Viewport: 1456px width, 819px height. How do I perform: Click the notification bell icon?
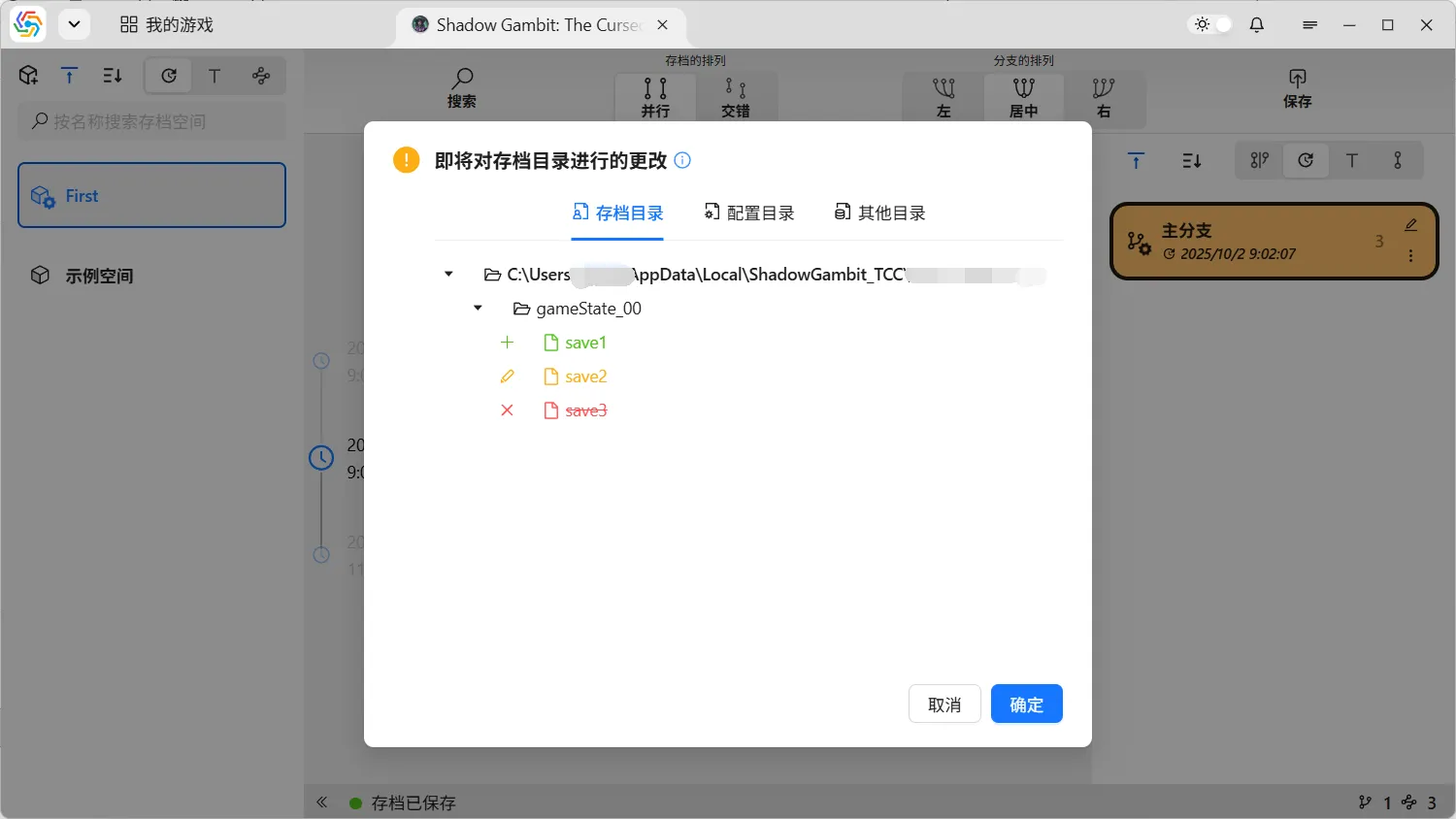click(1257, 25)
